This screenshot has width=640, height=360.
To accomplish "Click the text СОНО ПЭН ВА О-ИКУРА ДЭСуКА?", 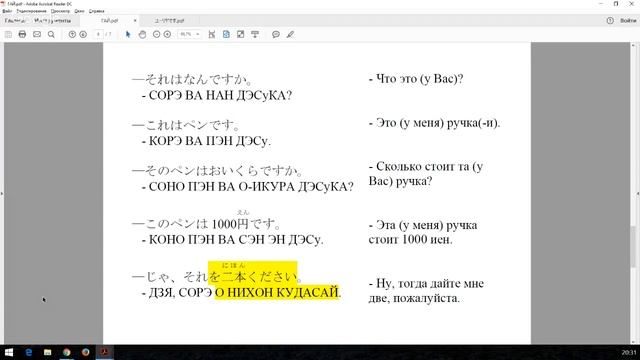I will [251, 187].
